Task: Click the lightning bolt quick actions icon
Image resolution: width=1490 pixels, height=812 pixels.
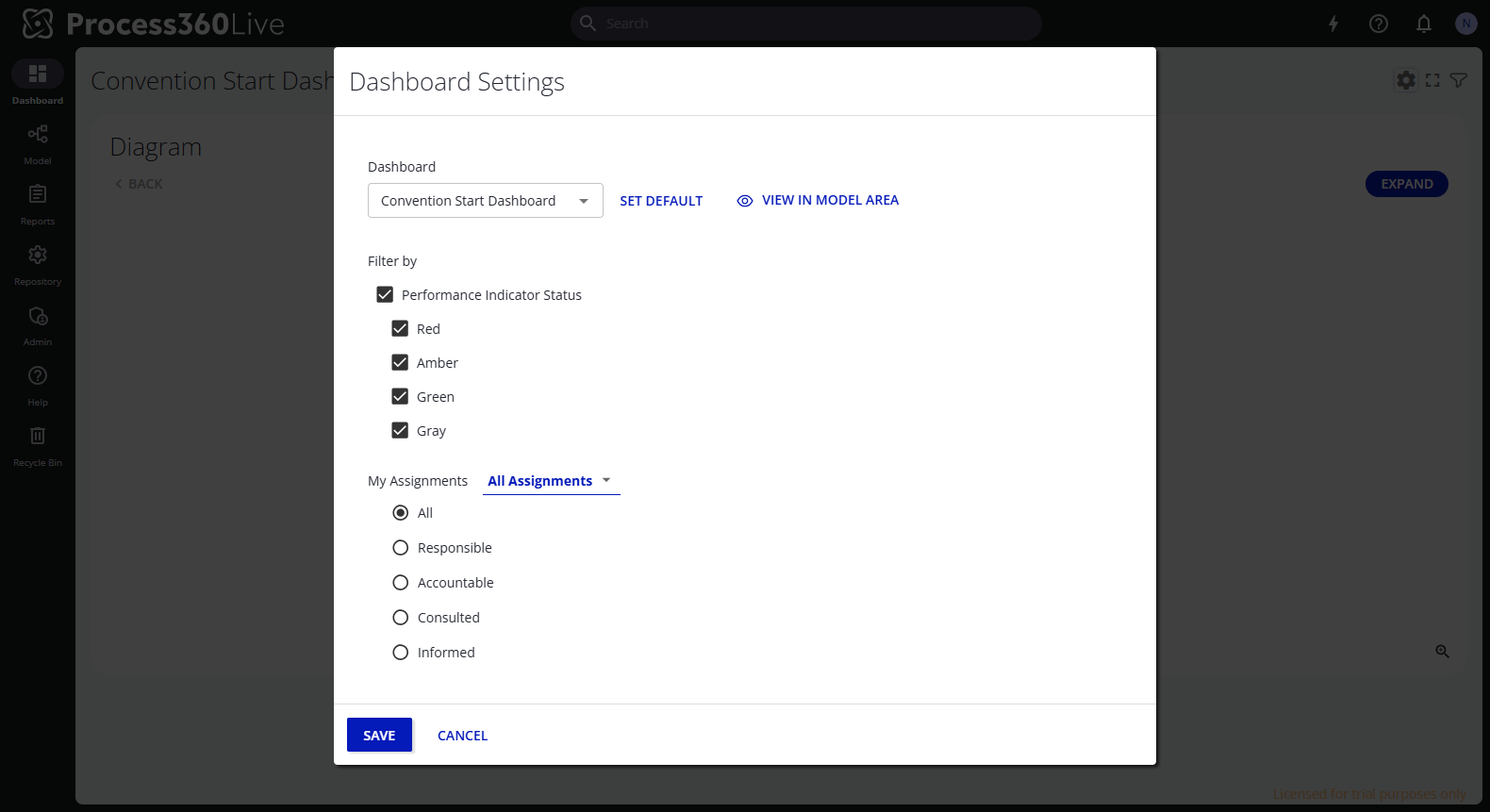Action: click(x=1333, y=24)
